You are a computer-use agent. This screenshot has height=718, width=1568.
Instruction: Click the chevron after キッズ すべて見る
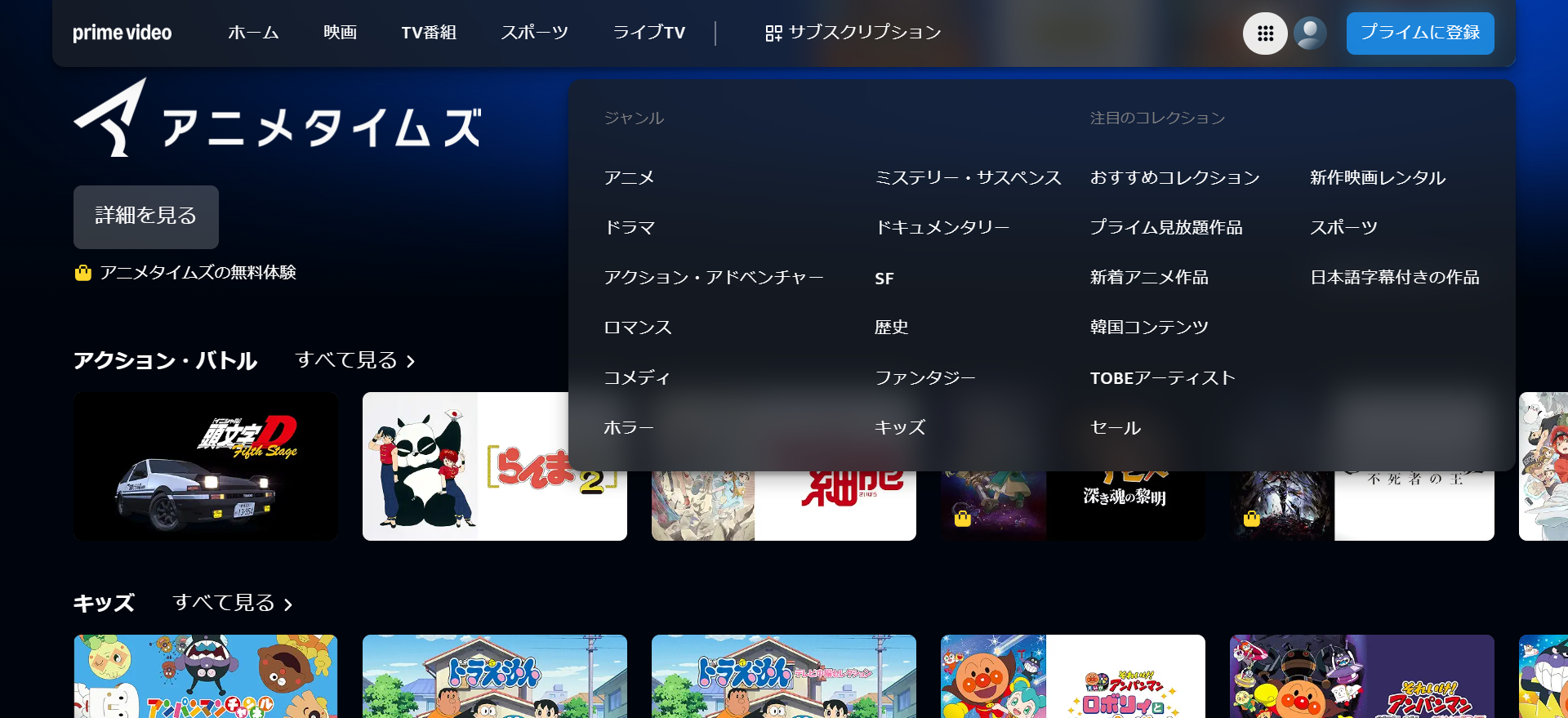click(288, 604)
